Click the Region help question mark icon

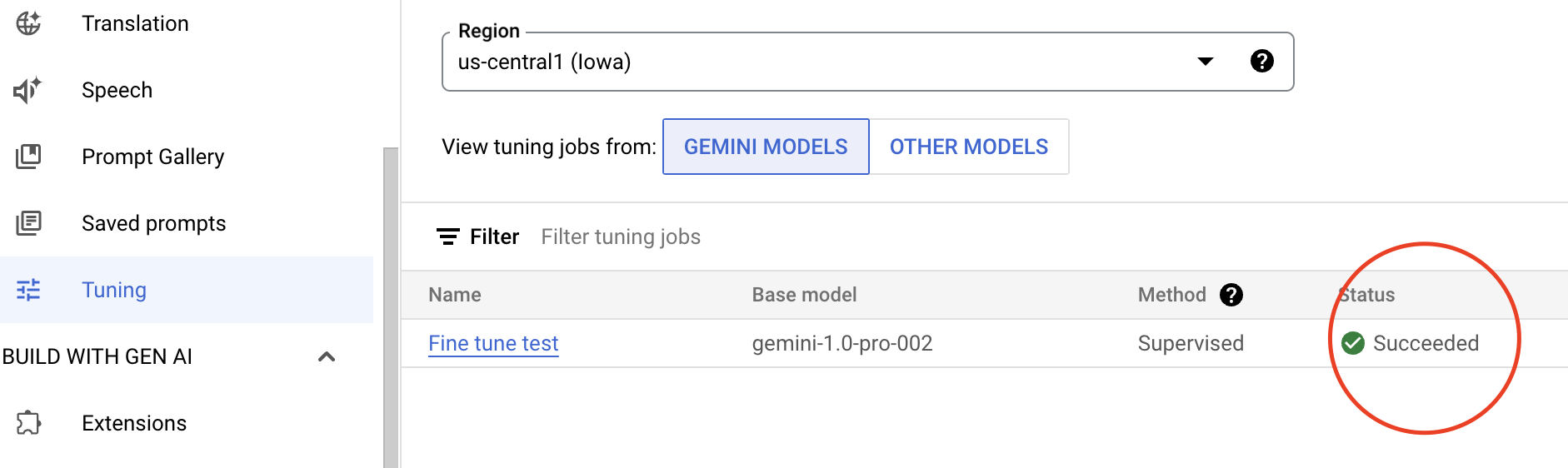[x=1262, y=61]
